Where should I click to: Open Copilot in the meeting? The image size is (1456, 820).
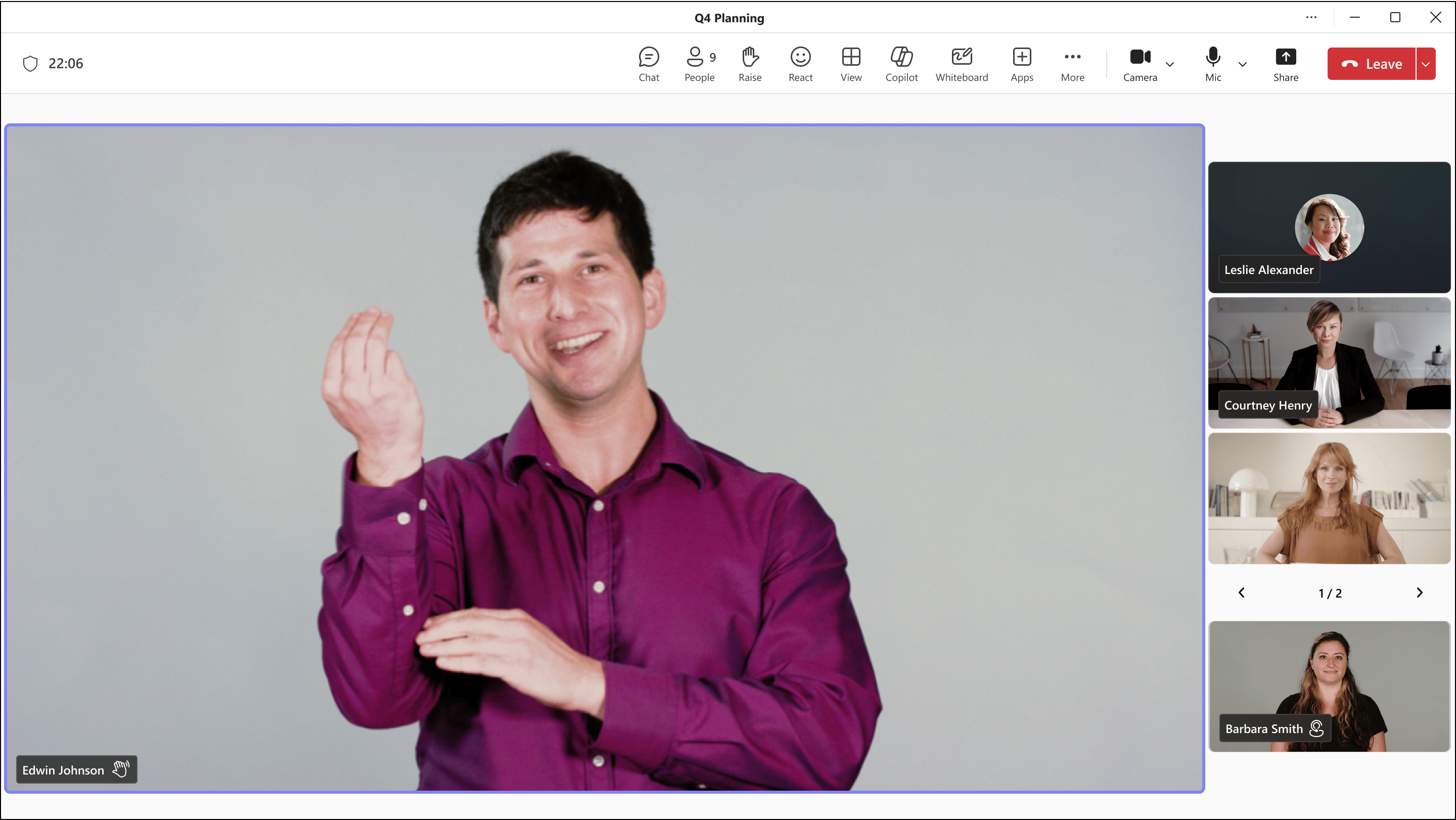click(901, 64)
